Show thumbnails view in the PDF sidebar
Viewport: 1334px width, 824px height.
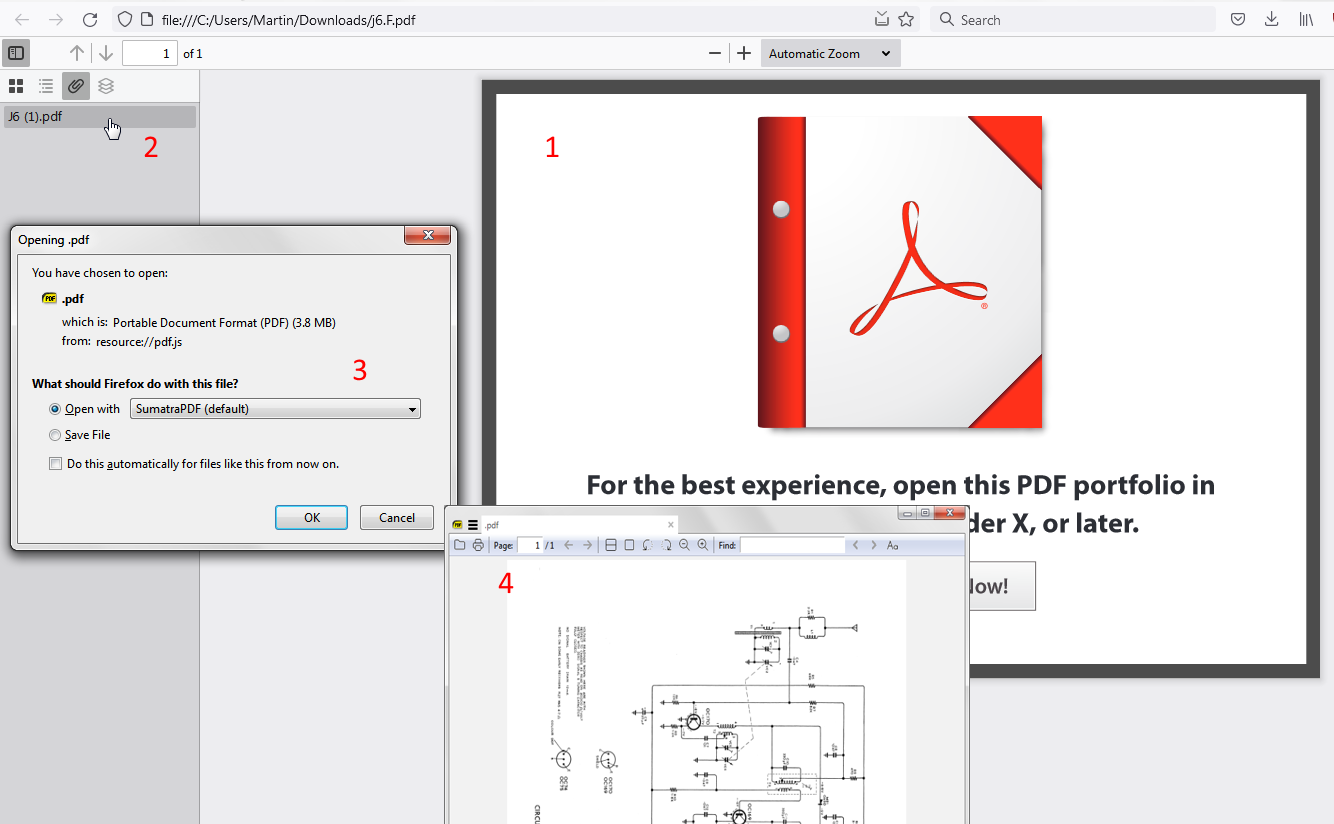[x=16, y=86]
